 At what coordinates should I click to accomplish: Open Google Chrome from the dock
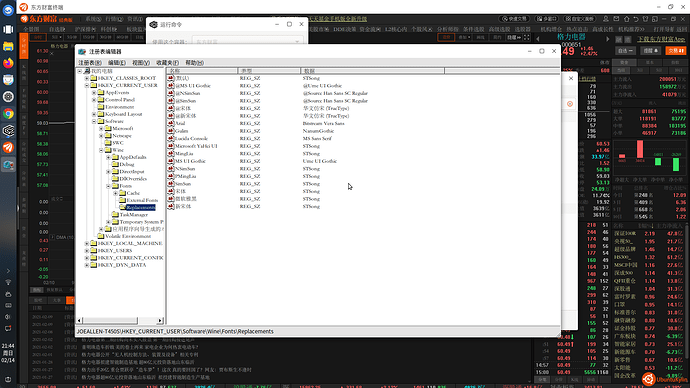[8, 114]
